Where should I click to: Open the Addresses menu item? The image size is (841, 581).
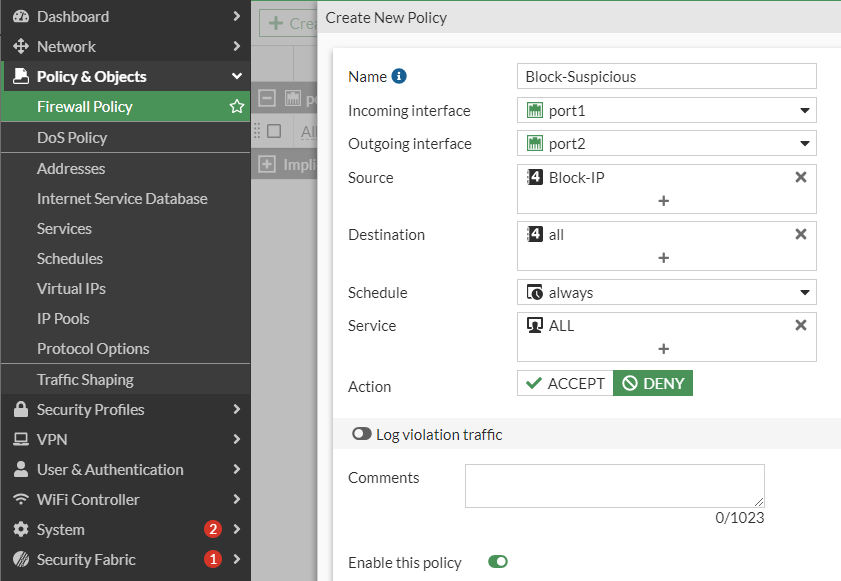click(71, 168)
